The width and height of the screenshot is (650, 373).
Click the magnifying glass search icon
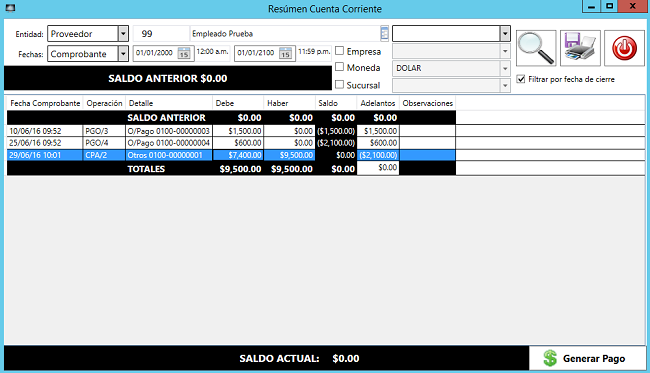(536, 48)
